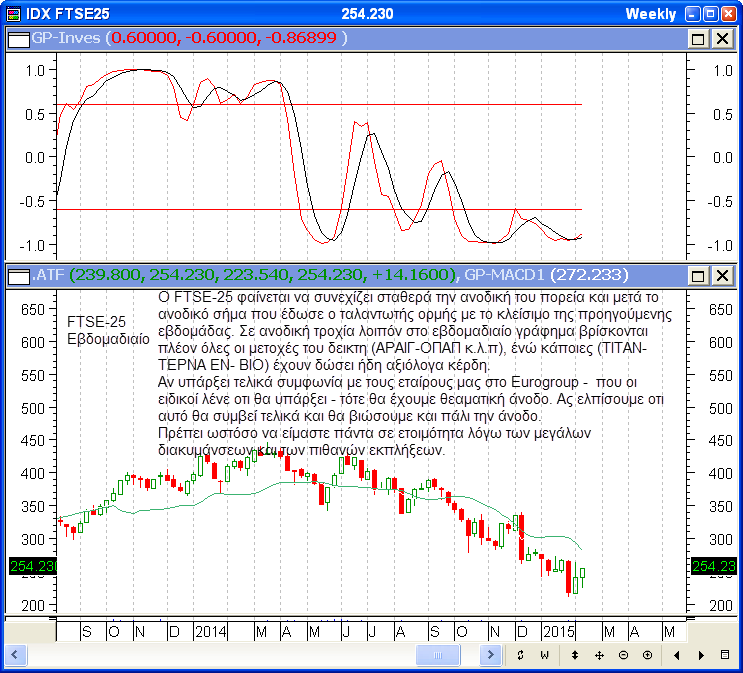
Task: Click the four-way move chart icon
Action: click(599, 655)
